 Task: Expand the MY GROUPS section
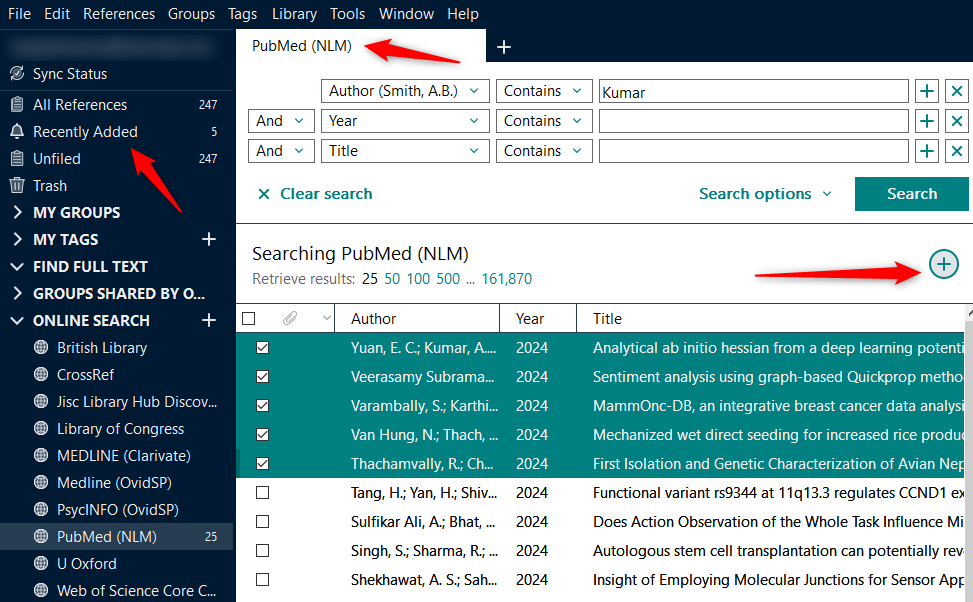[x=17, y=213]
